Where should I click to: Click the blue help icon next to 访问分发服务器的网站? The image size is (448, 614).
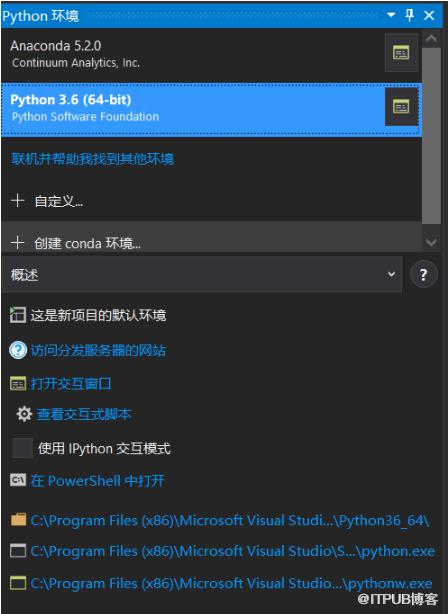[18, 350]
